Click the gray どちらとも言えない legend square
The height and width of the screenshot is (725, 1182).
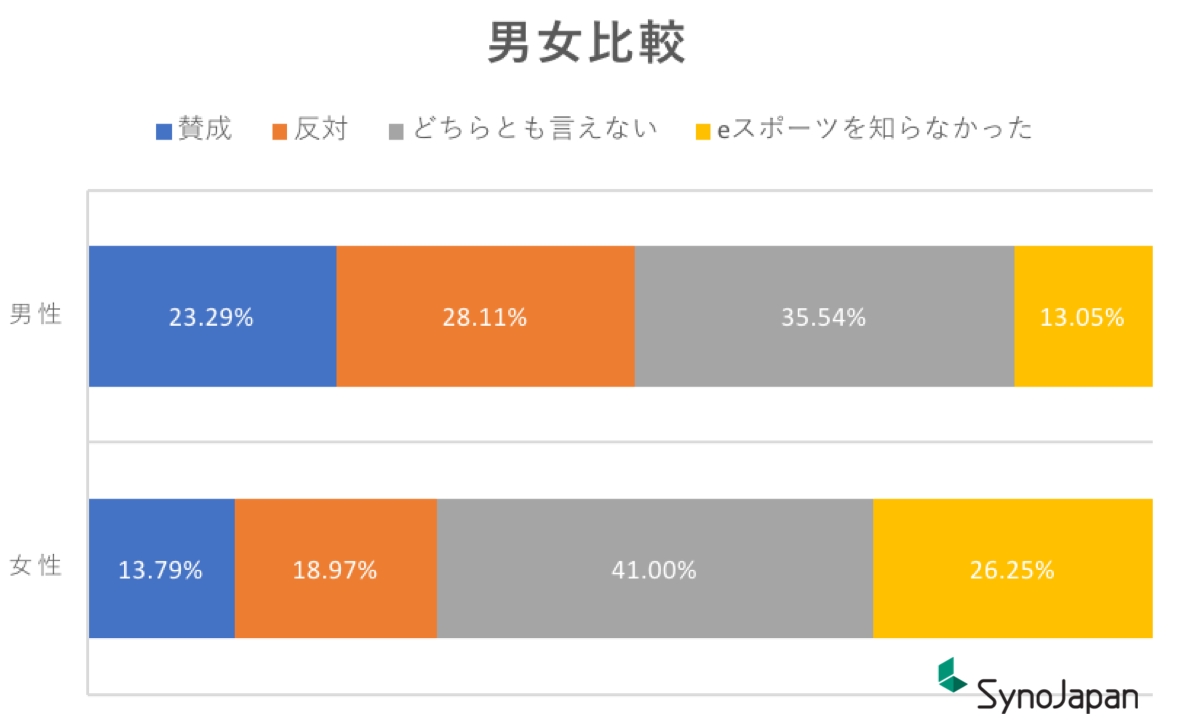pos(396,131)
